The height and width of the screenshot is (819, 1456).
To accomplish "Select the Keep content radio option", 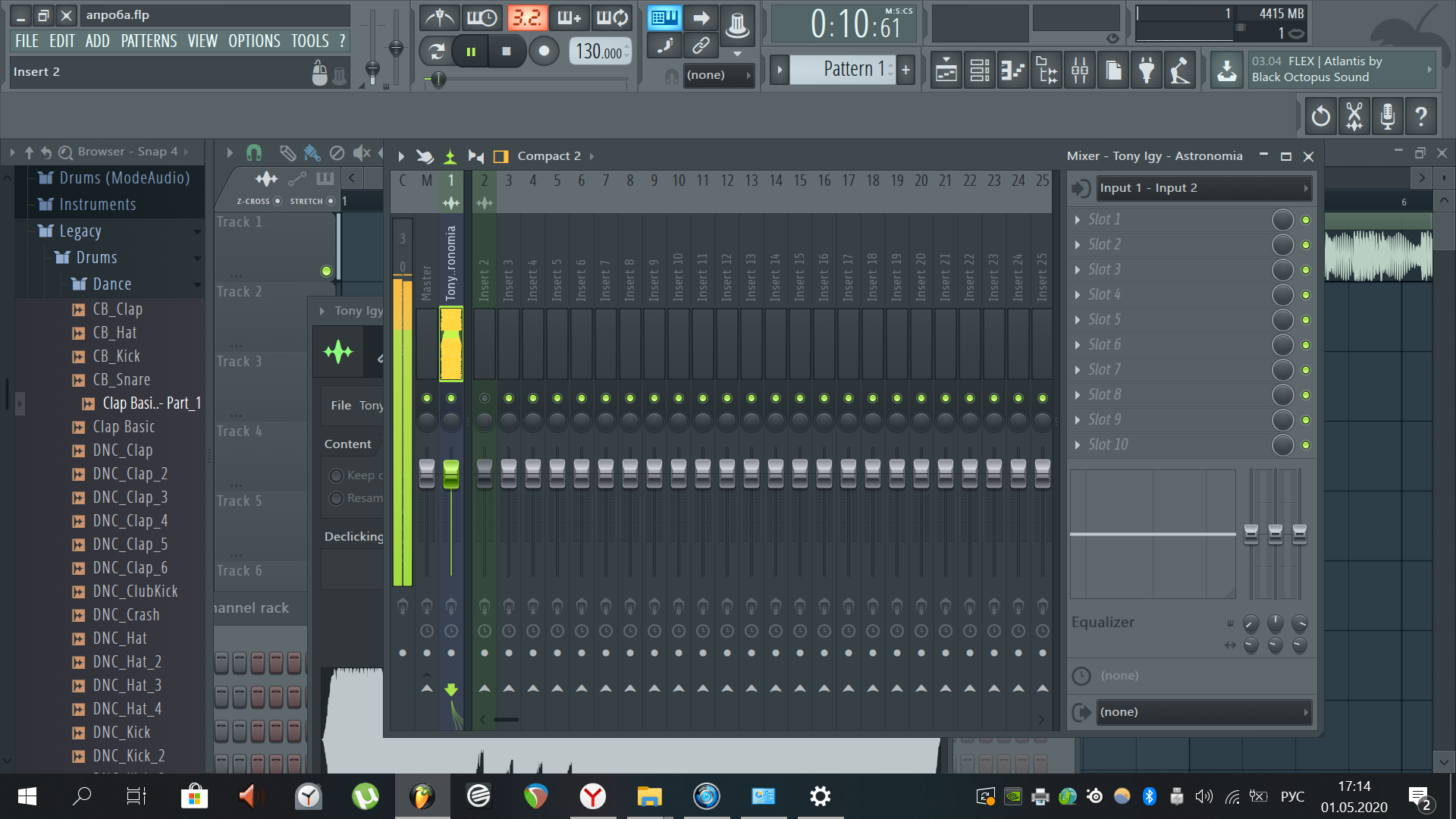I will pos(336,475).
